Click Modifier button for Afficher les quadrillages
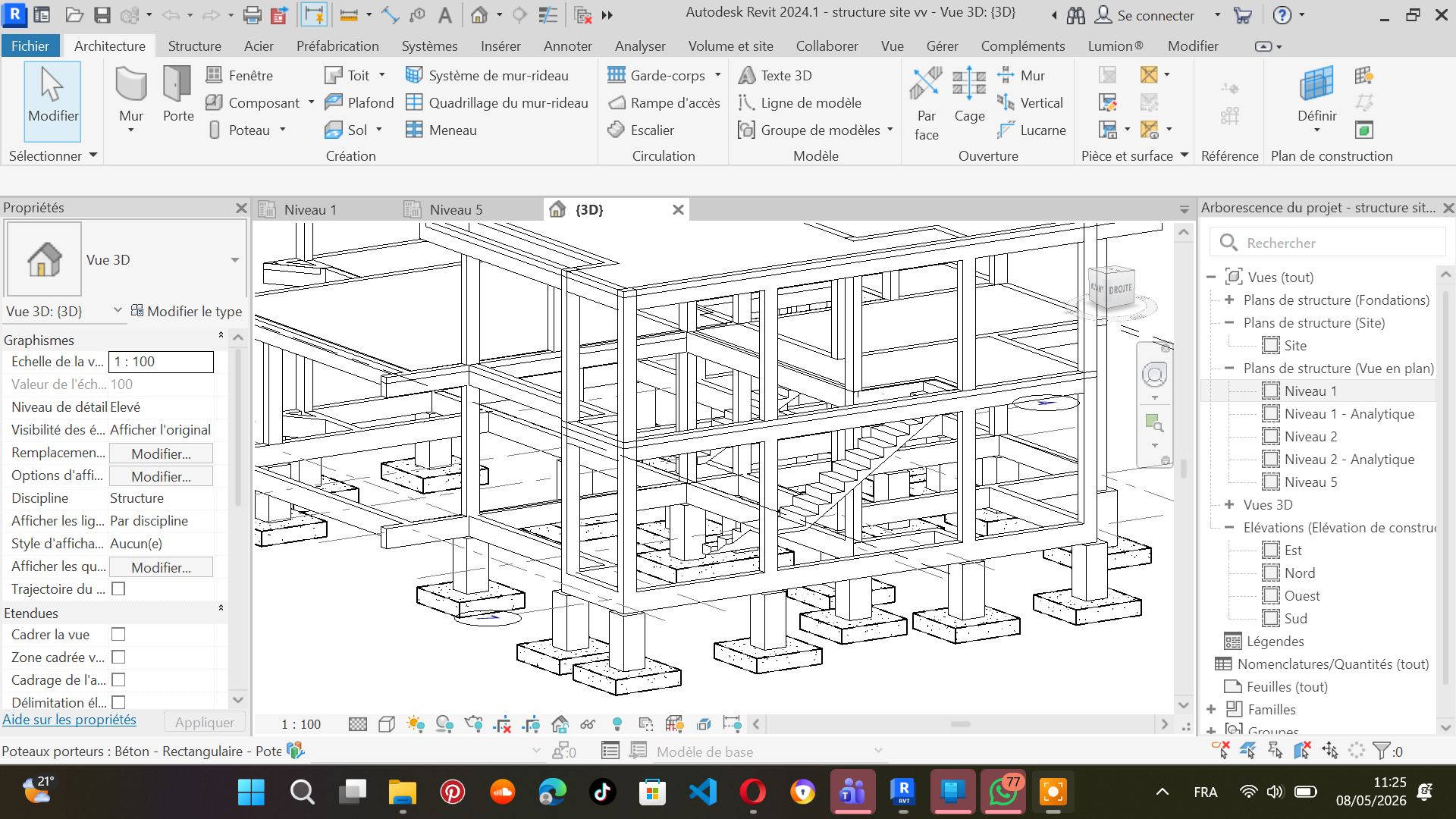Screen dimensions: 1456x819 click(161, 567)
